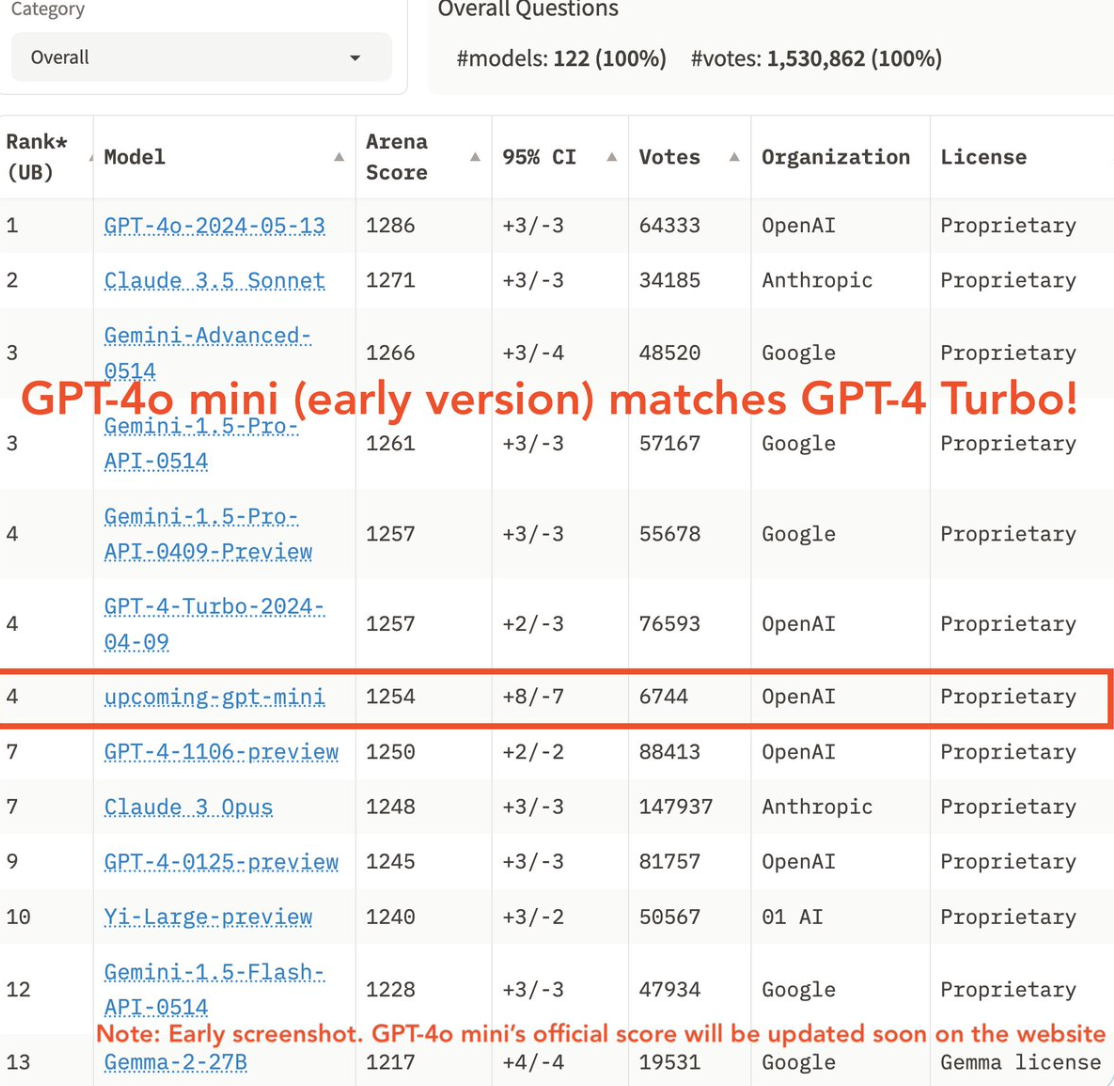Image resolution: width=1114 pixels, height=1086 pixels.
Task: Select Arena Score 1254 cell
Action: 390,697
